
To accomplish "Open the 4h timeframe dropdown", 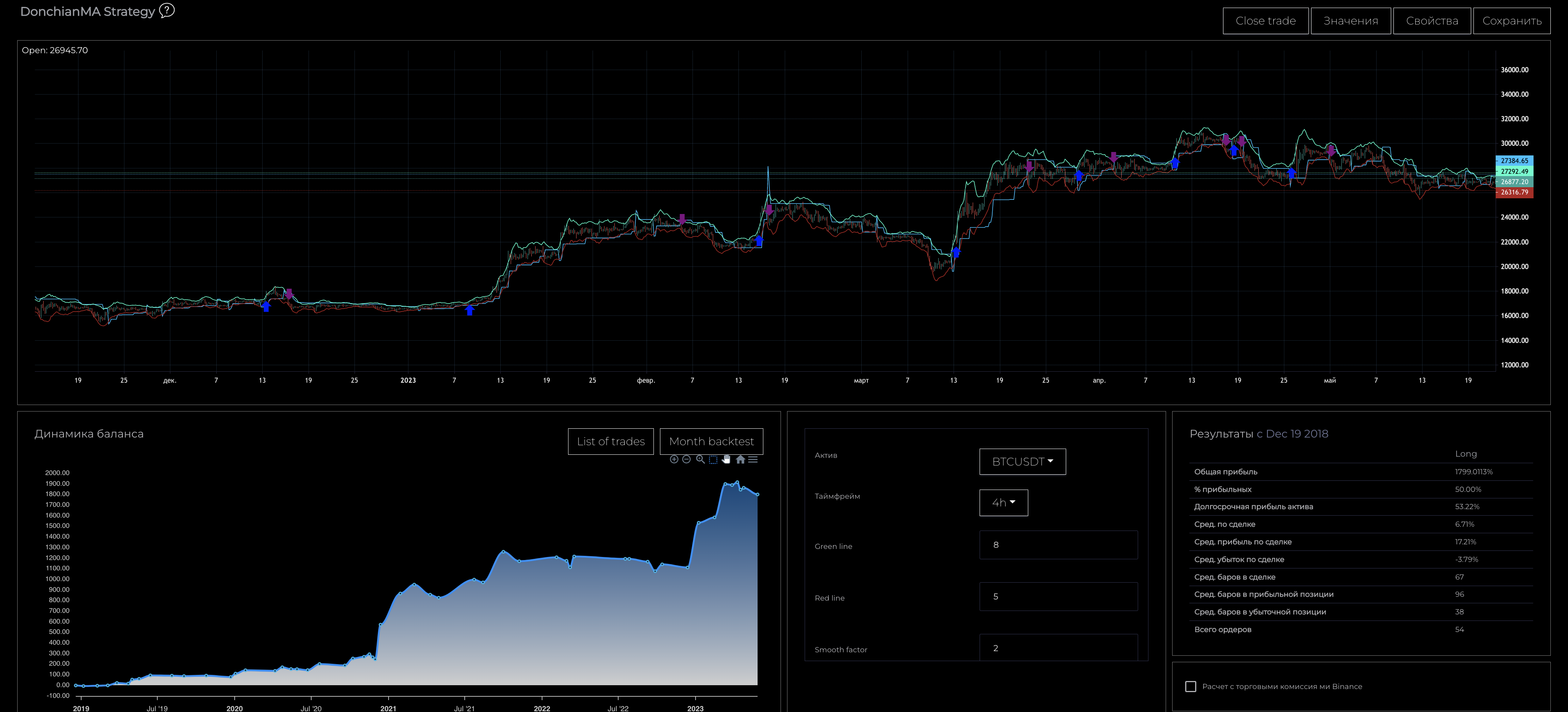I will pyautogui.click(x=1003, y=503).
